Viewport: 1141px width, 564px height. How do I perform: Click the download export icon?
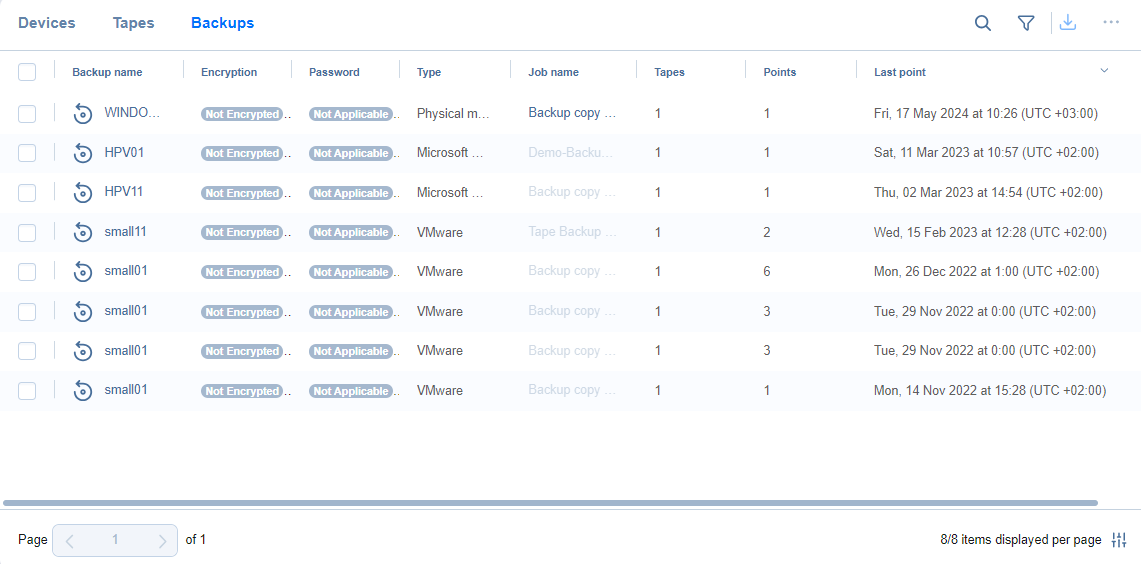point(1068,22)
